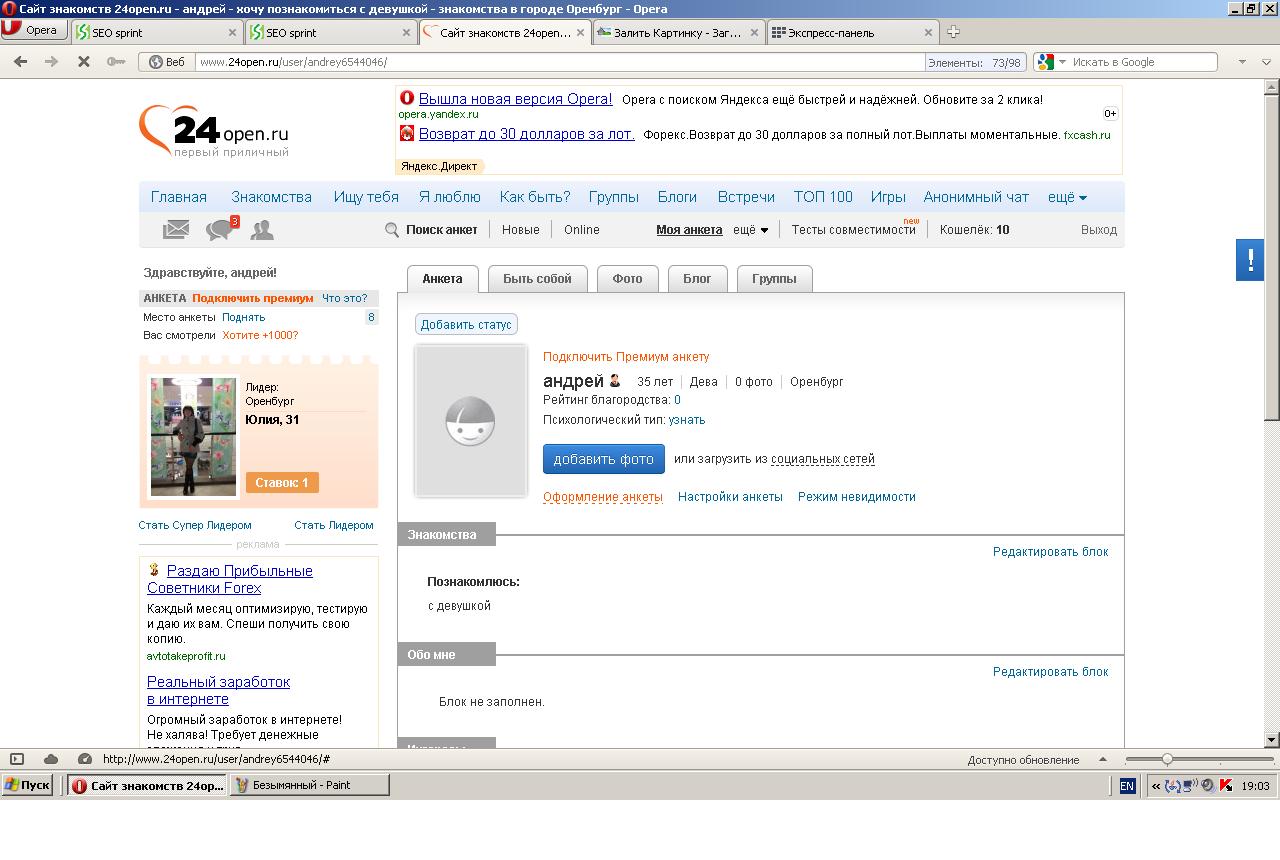The width and height of the screenshot is (1280, 860).
Task: Open Режим невидимости link
Action: click(857, 497)
